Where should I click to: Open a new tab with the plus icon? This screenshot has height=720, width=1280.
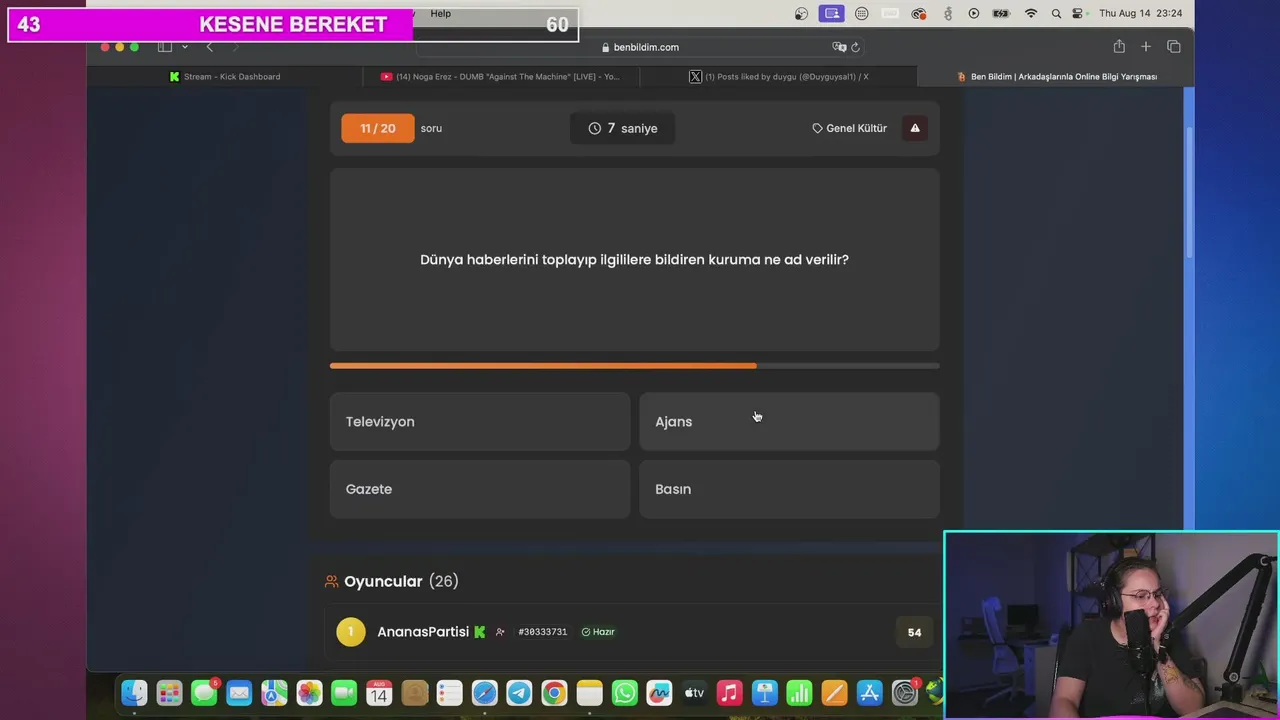coord(1146,46)
